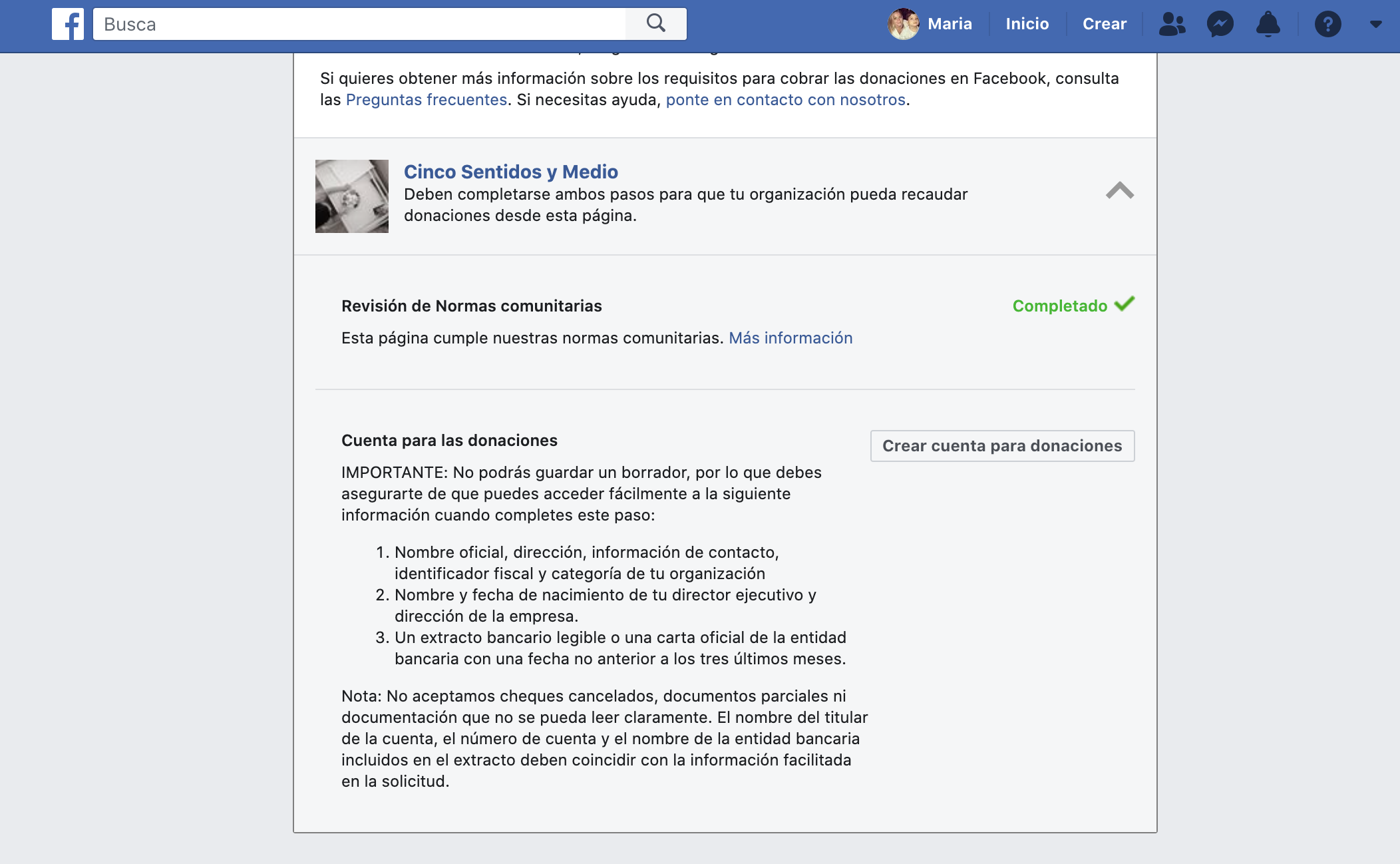
Task: Focus the Busca search field
Action: 359,24
